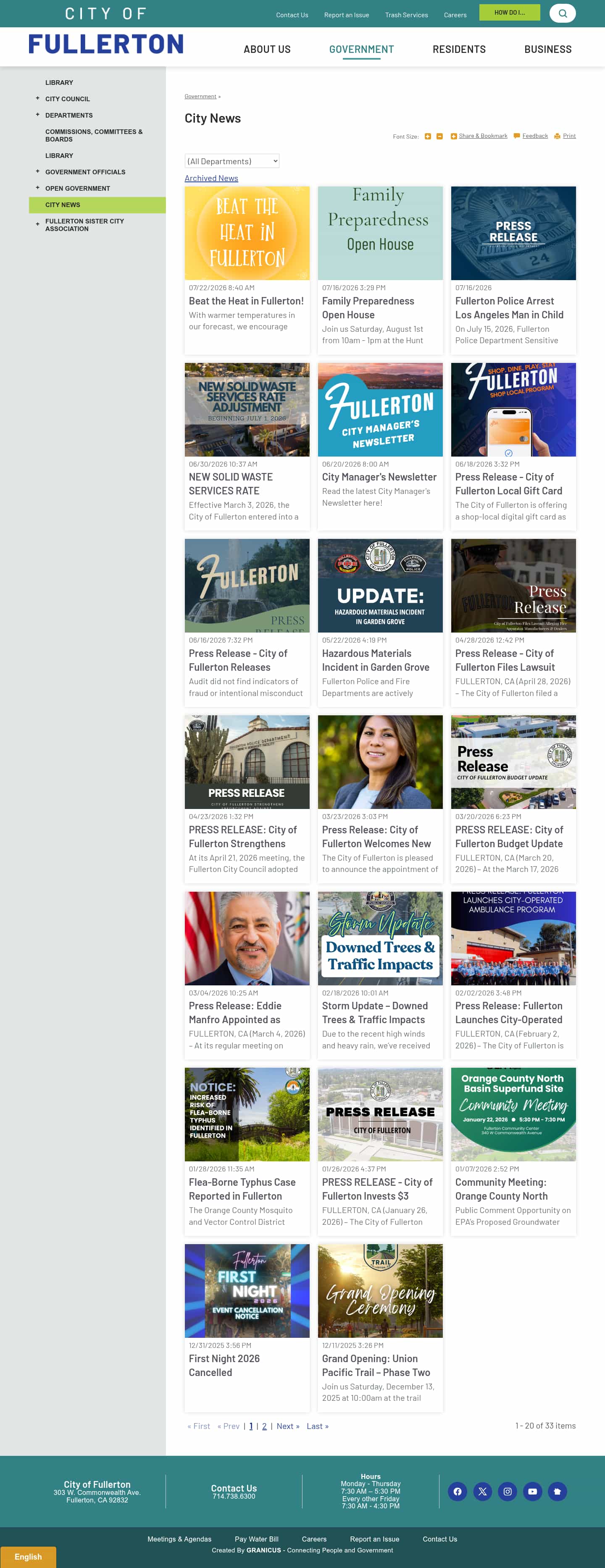605x1568 pixels.
Task: Open the Instagram icon in footer
Action: click(508, 1491)
